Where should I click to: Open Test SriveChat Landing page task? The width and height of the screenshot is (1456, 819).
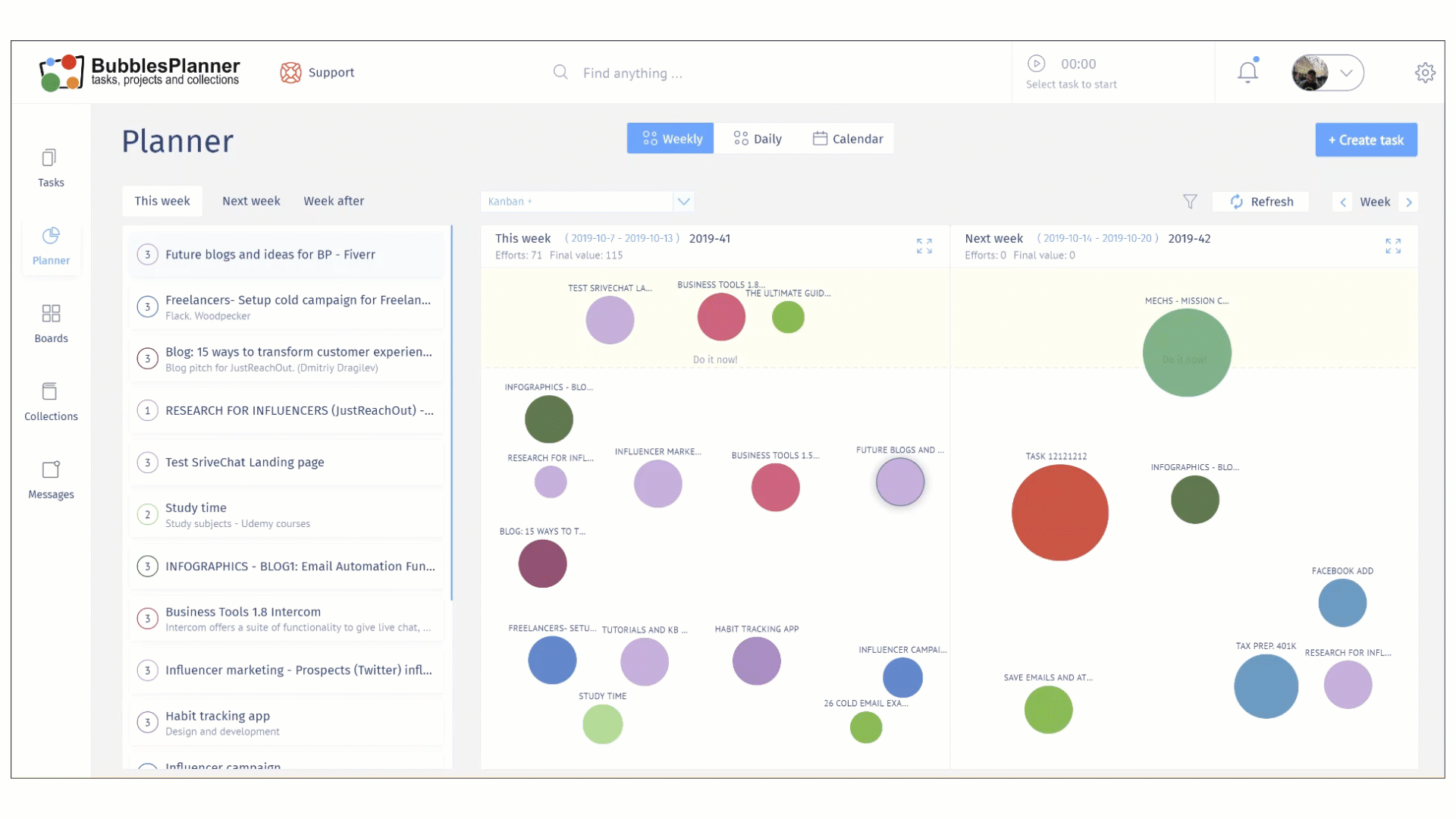pyautogui.click(x=287, y=463)
